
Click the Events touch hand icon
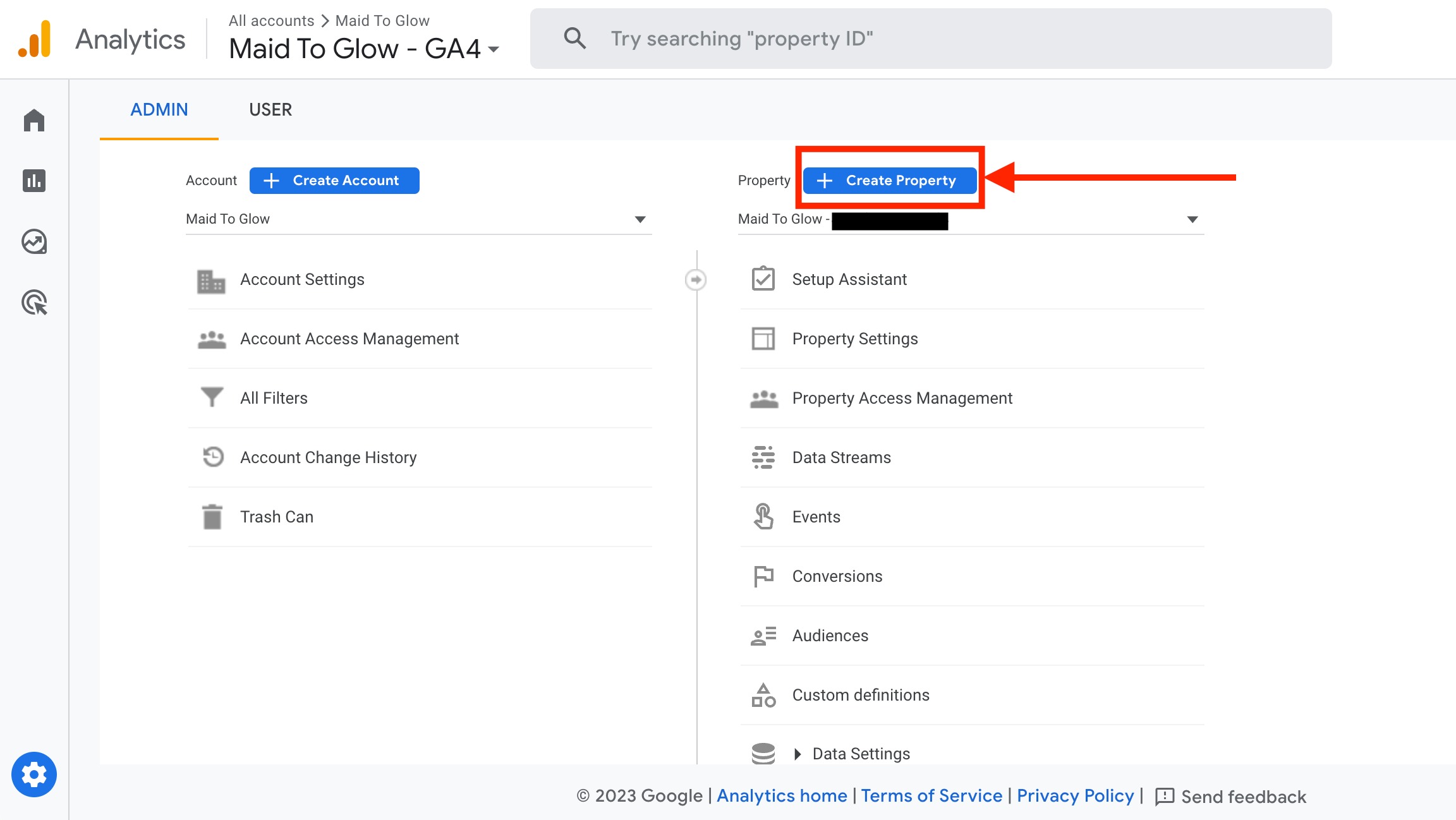(x=763, y=516)
